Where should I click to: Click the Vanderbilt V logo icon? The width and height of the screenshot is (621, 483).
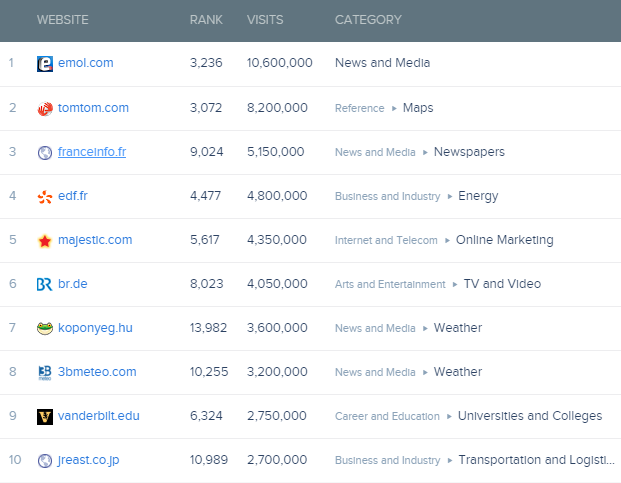coord(45,417)
